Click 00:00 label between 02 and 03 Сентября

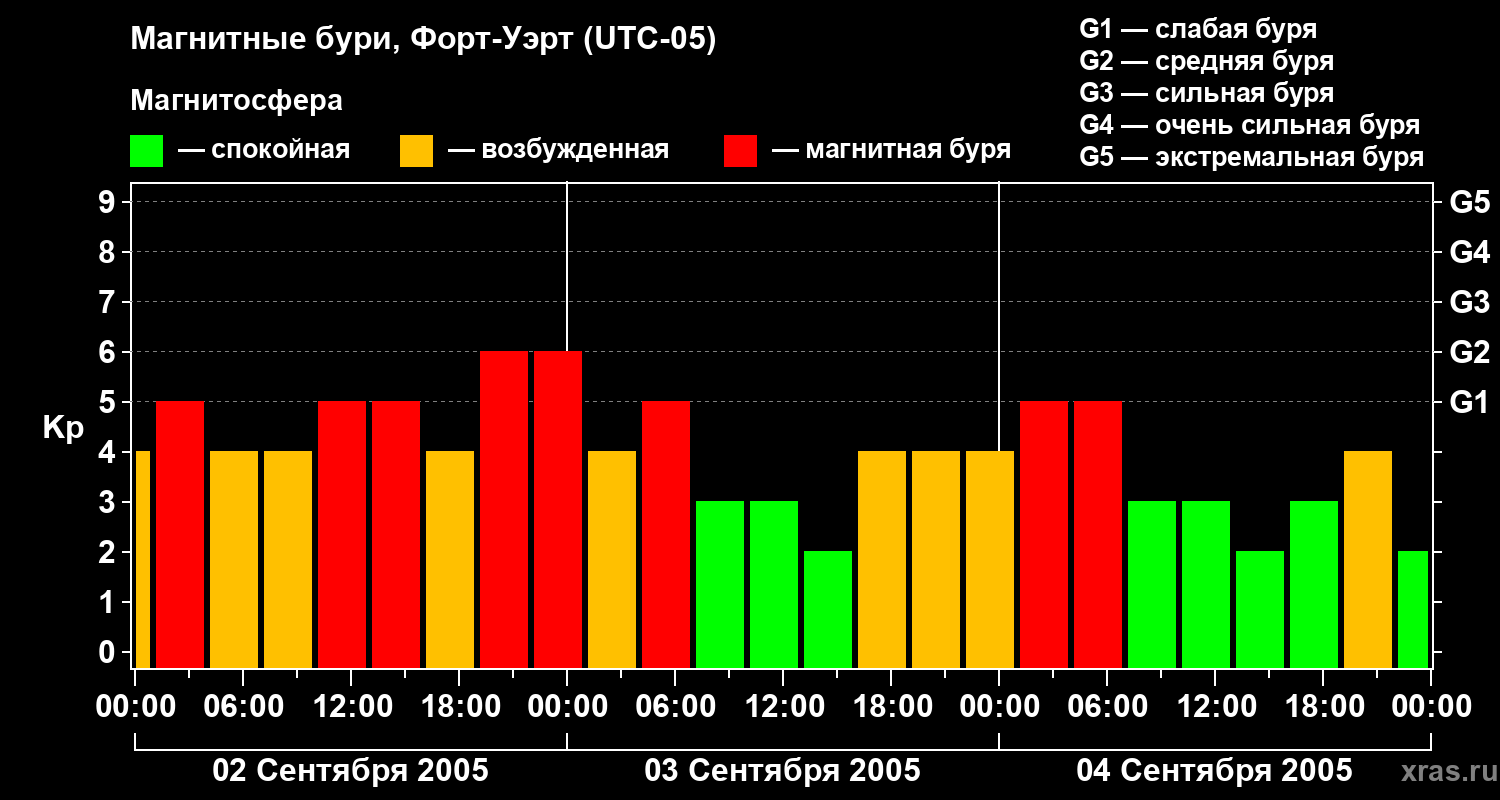point(567,707)
